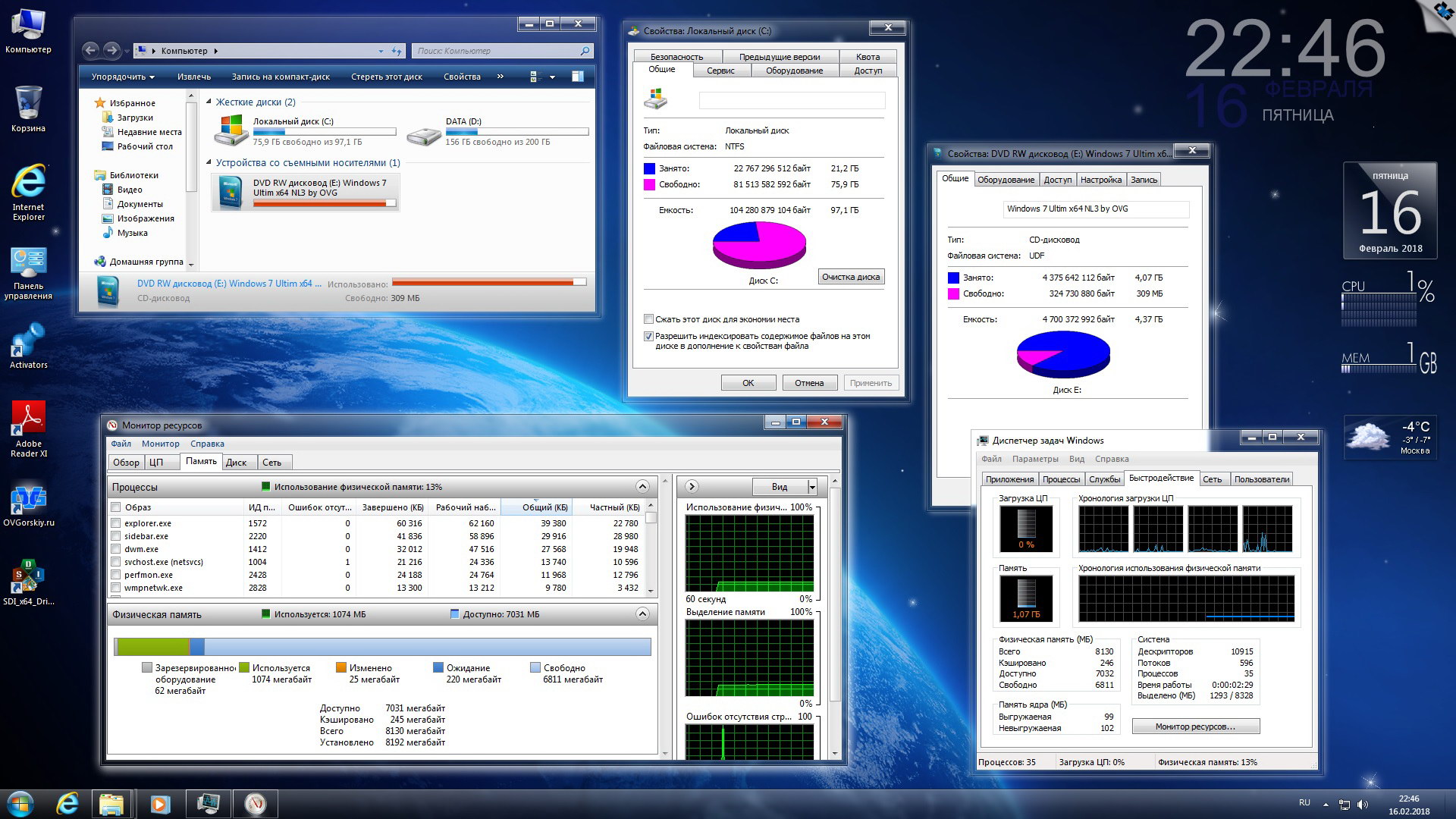Select the DVD RW drive (E:) icon
This screenshot has width=1456, height=819.
click(x=231, y=191)
